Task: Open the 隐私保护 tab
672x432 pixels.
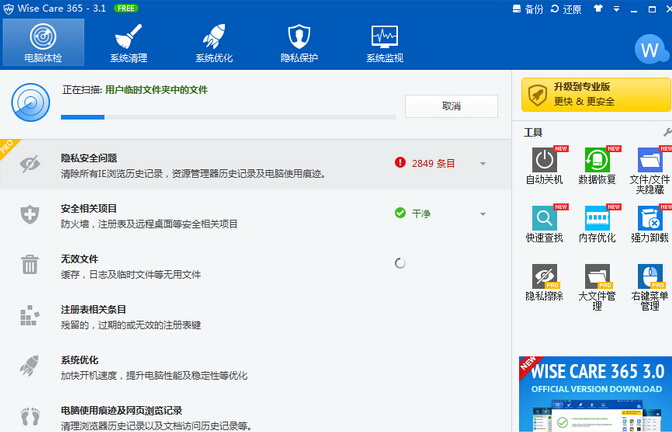Action: [299, 42]
